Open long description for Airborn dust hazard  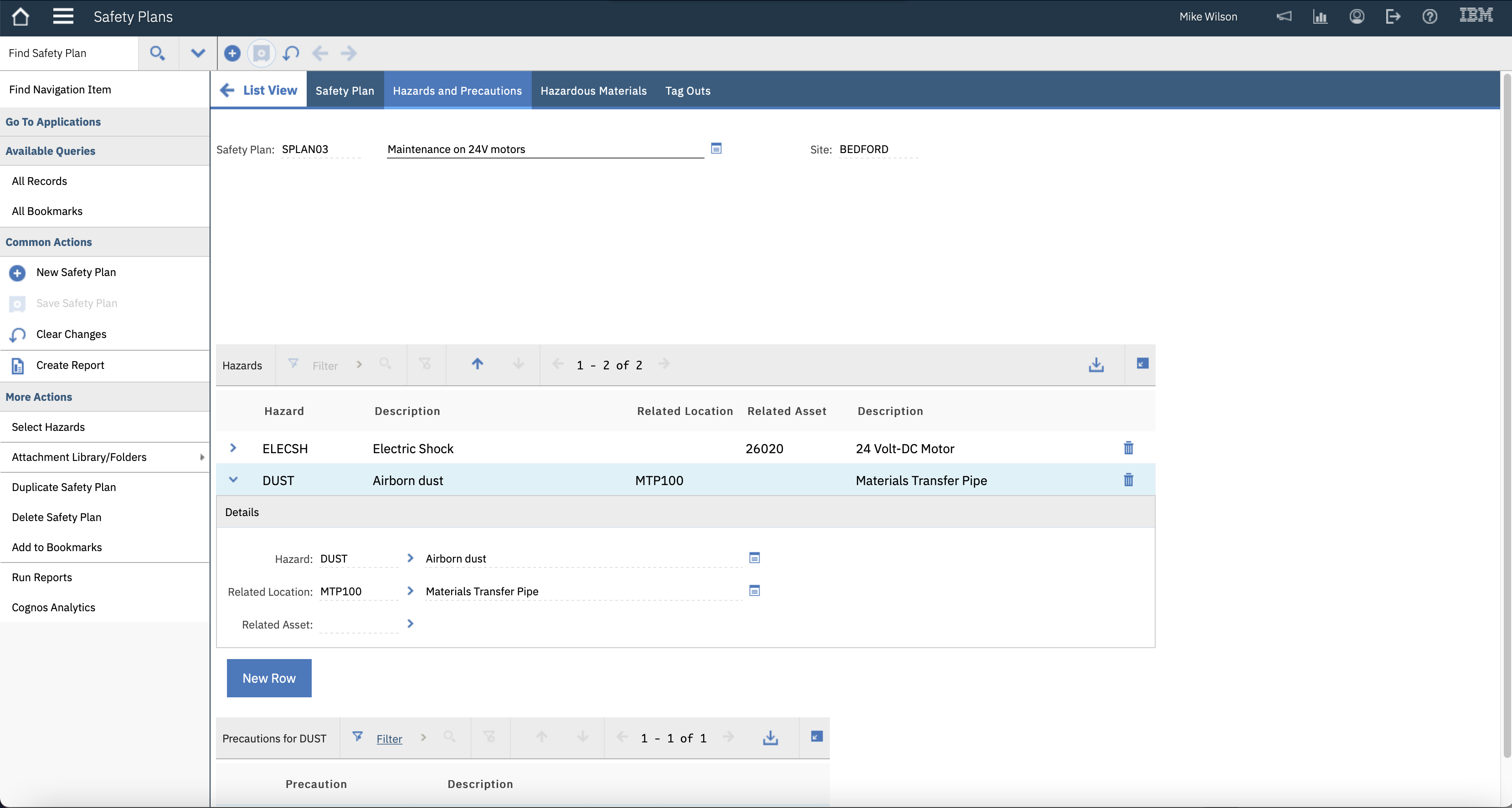[x=754, y=558]
